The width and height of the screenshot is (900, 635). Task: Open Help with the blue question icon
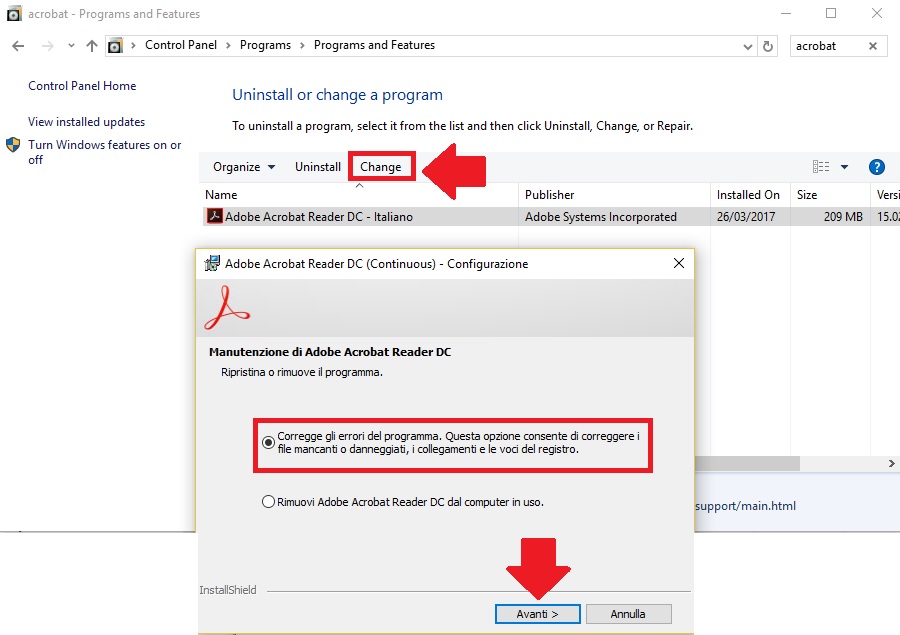[x=876, y=167]
